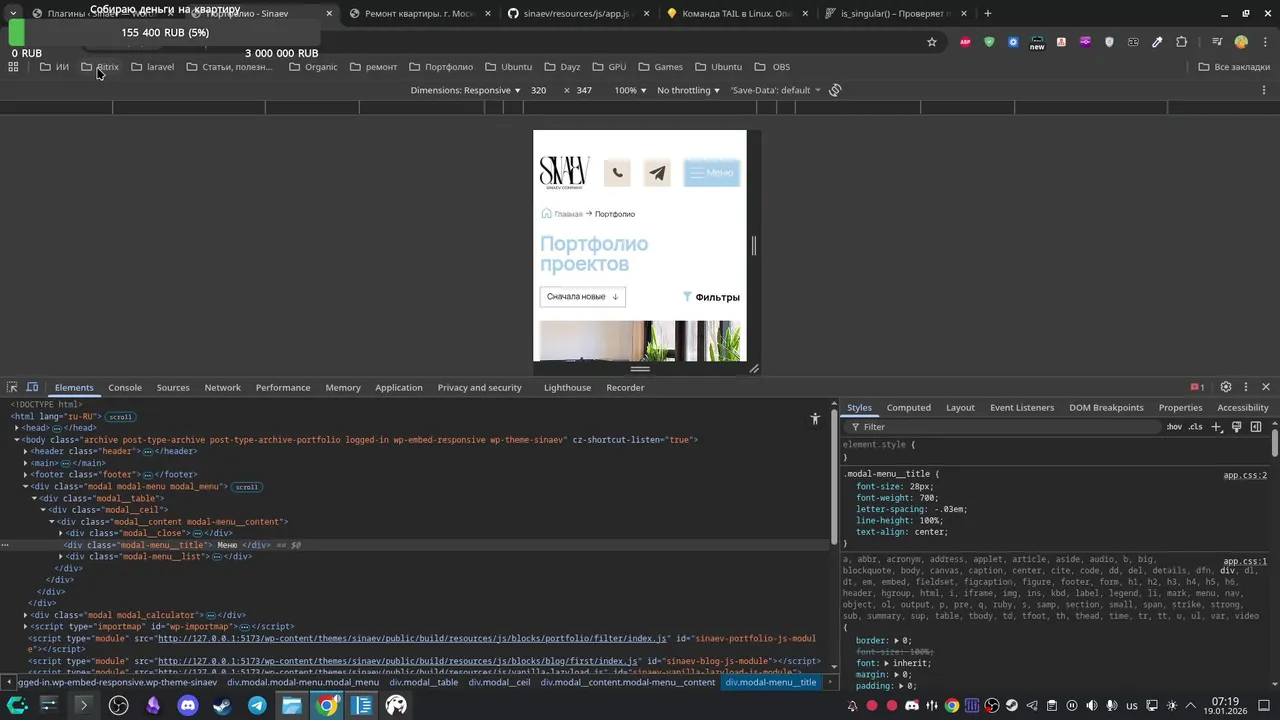The image size is (1280, 720).
Task: Open the No throttling dropdown
Action: pos(688,90)
